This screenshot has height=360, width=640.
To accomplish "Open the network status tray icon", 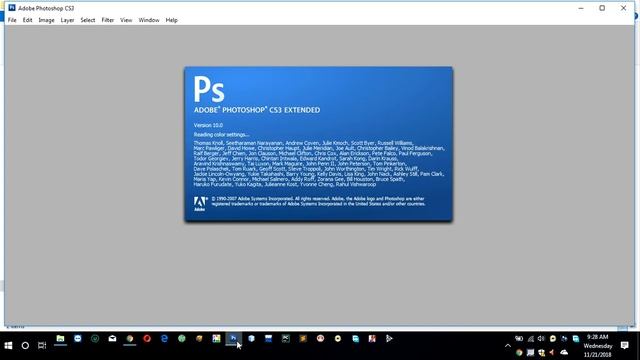I will click(531, 339).
